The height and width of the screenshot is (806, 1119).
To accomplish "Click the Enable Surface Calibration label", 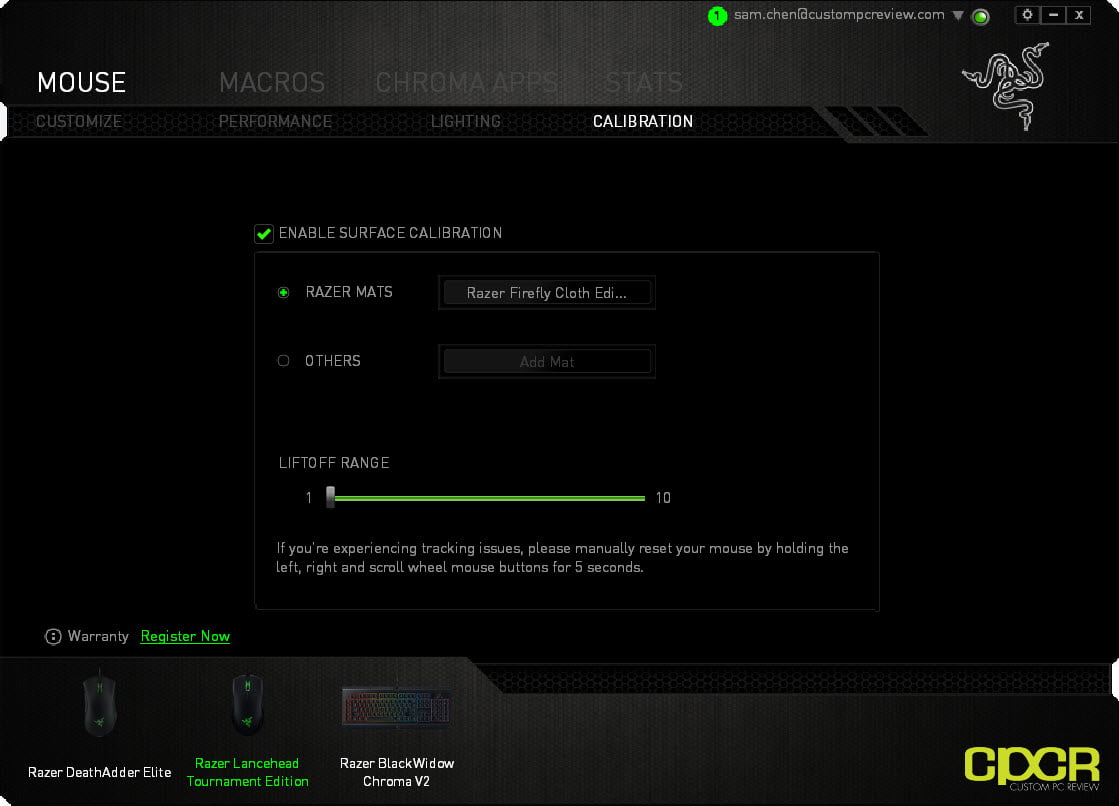I will point(390,233).
